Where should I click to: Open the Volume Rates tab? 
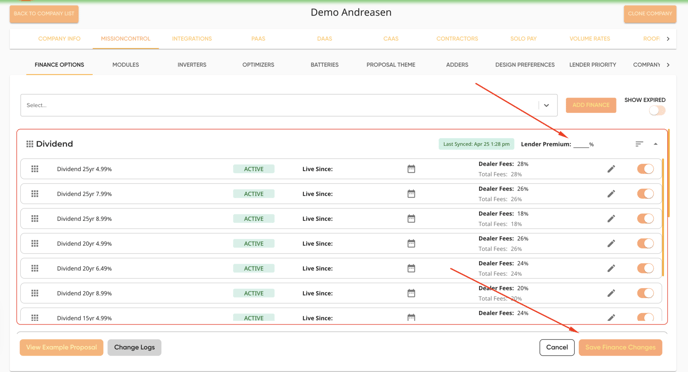pyautogui.click(x=590, y=39)
